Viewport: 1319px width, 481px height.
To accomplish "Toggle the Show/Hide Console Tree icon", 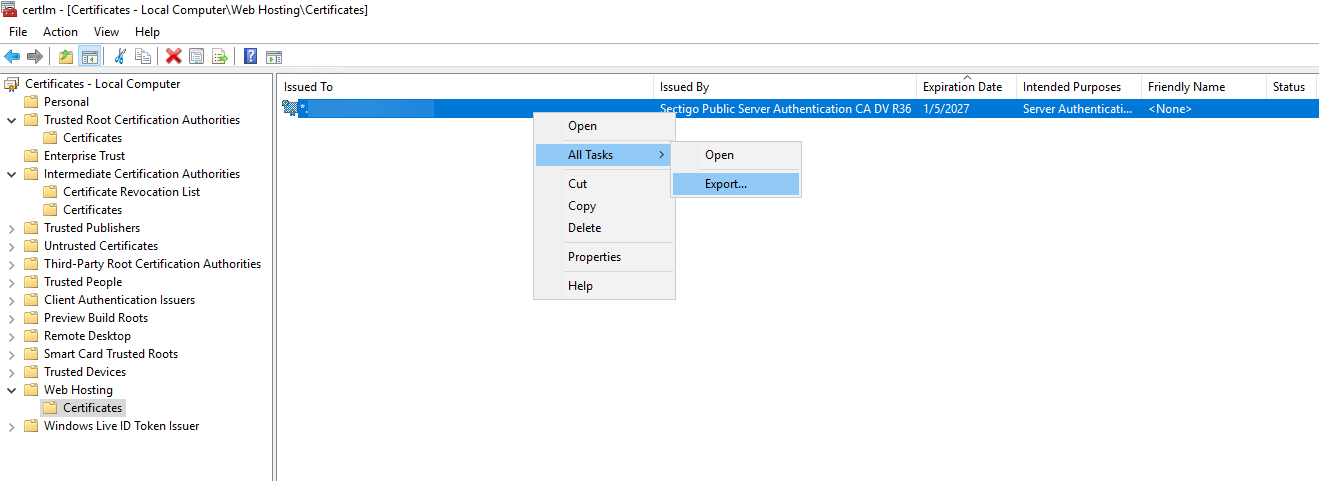I will click(x=89, y=57).
